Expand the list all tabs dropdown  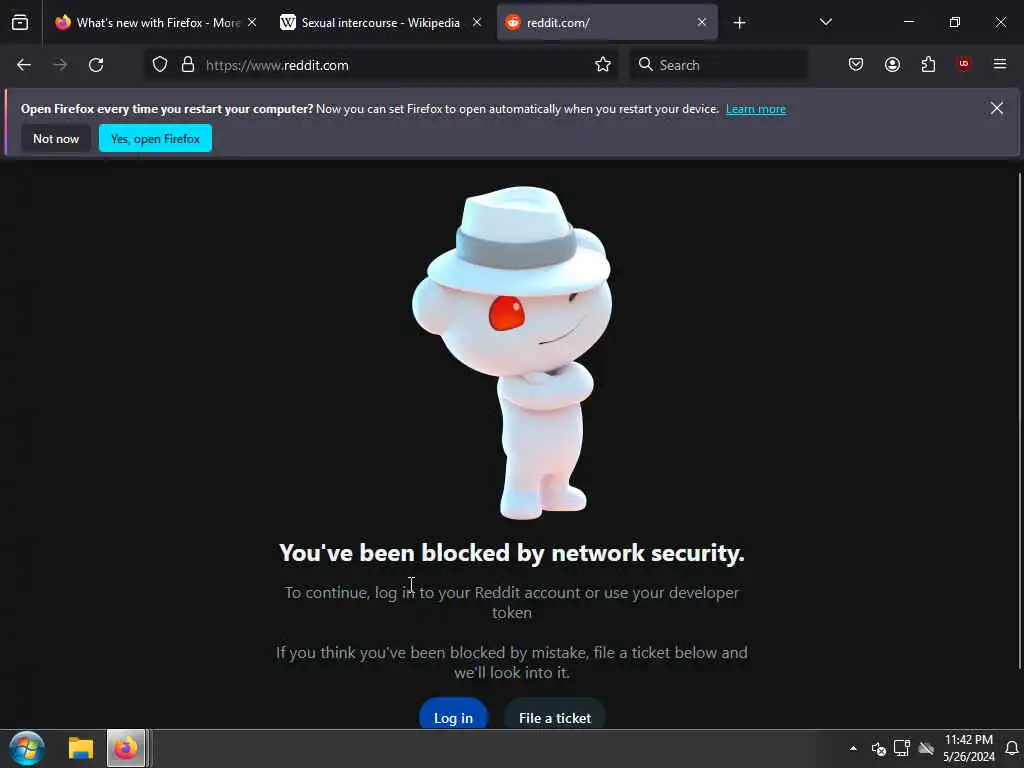[x=825, y=23]
